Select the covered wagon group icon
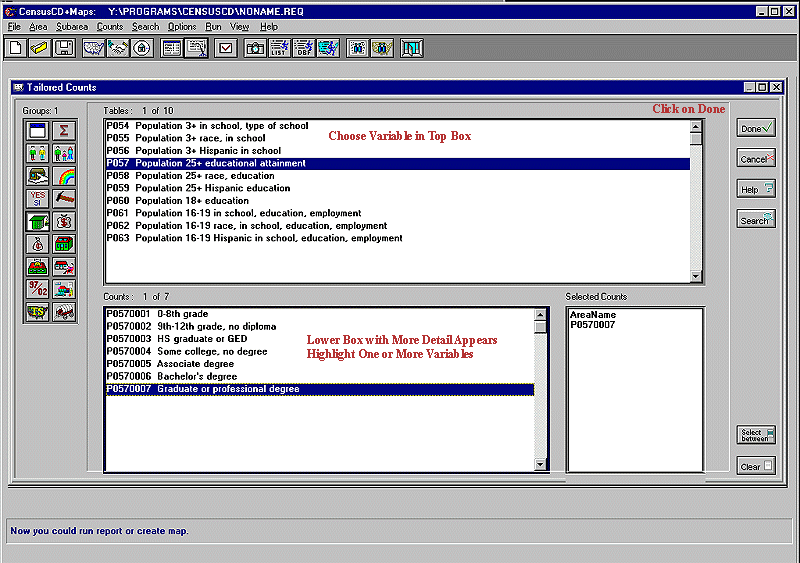 63,312
